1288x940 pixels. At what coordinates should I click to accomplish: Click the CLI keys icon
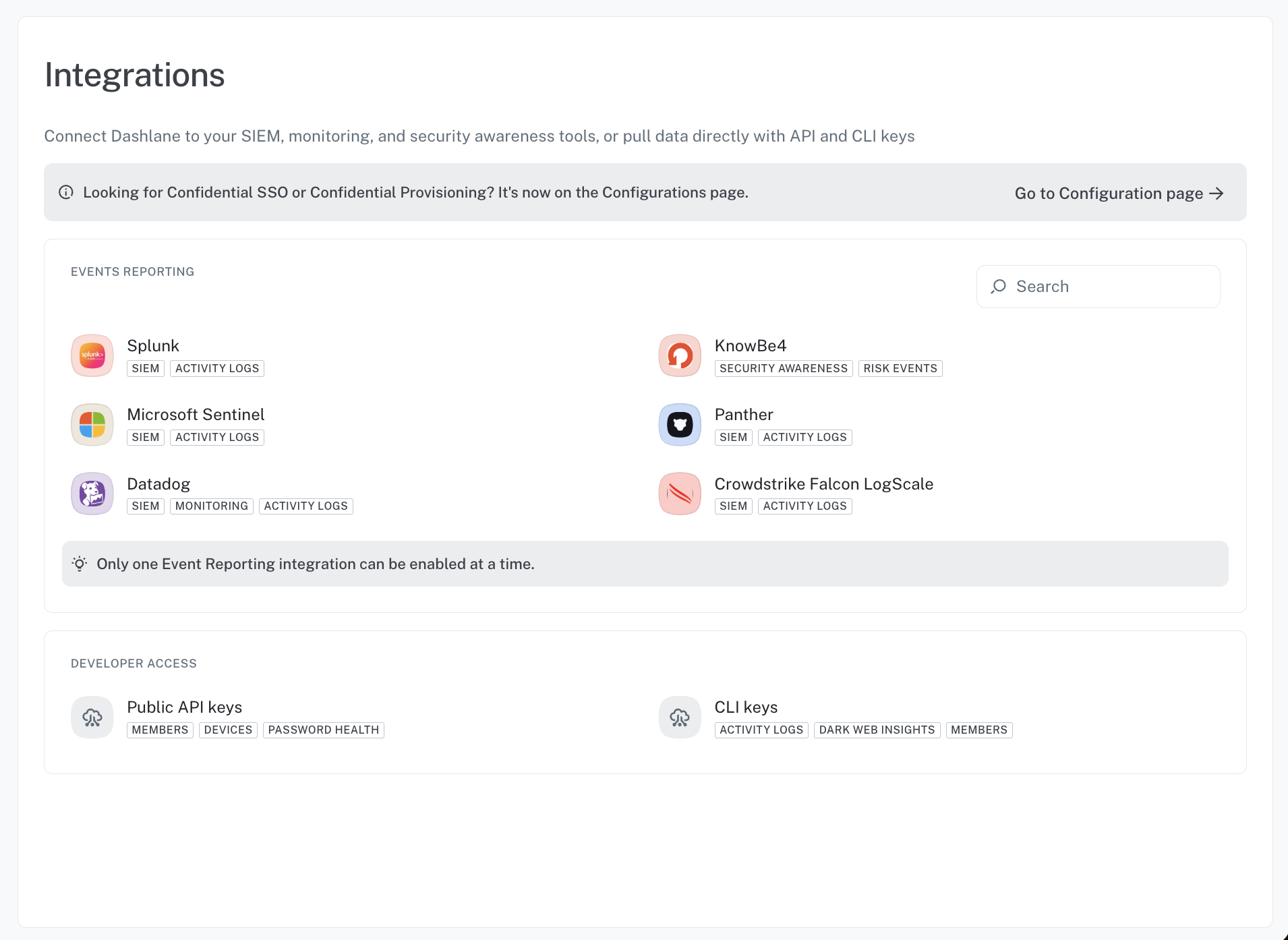point(680,717)
